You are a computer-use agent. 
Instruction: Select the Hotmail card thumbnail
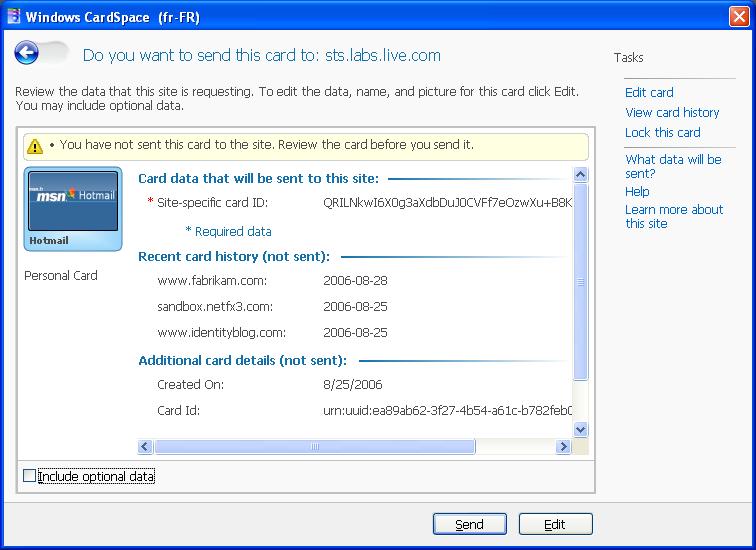click(73, 209)
